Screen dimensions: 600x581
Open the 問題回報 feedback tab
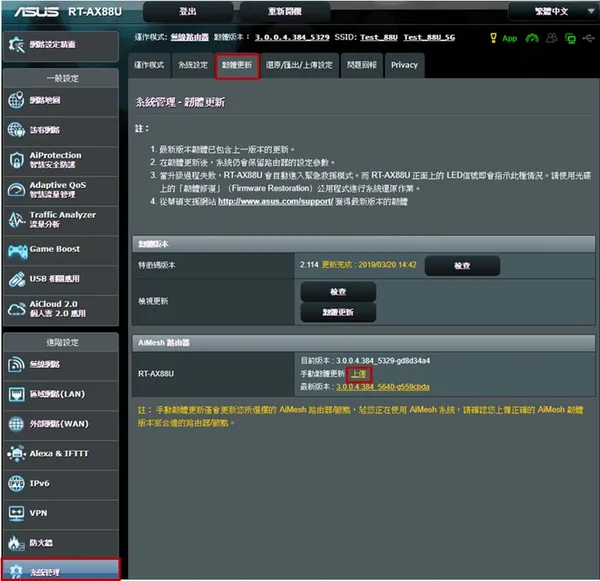tap(362, 65)
